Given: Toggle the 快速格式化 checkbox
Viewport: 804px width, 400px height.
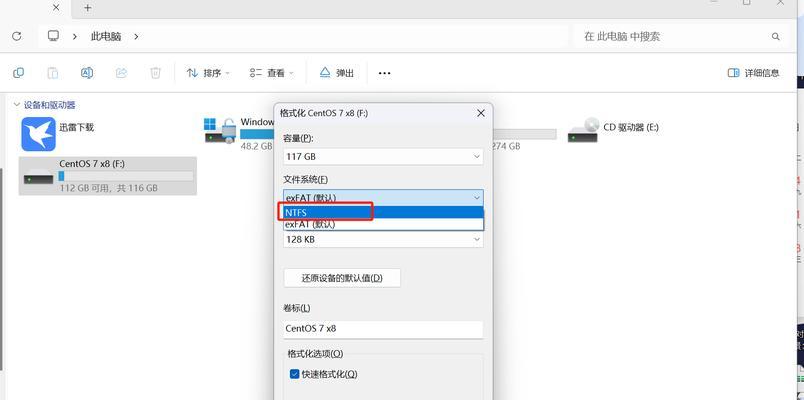Looking at the screenshot, I should [294, 374].
